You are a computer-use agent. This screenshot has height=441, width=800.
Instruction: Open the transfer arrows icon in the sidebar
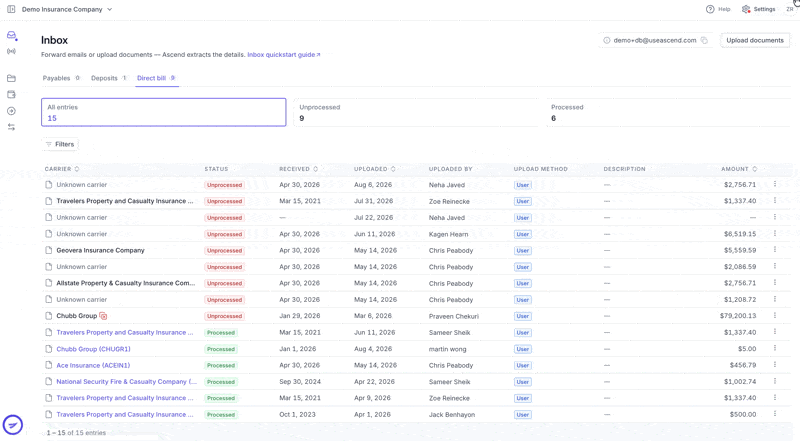[x=11, y=127]
